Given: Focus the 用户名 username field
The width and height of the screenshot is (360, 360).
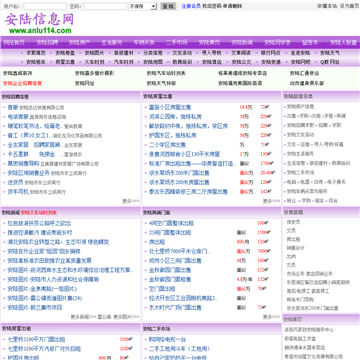Looking at the screenshot, I should (45, 6).
